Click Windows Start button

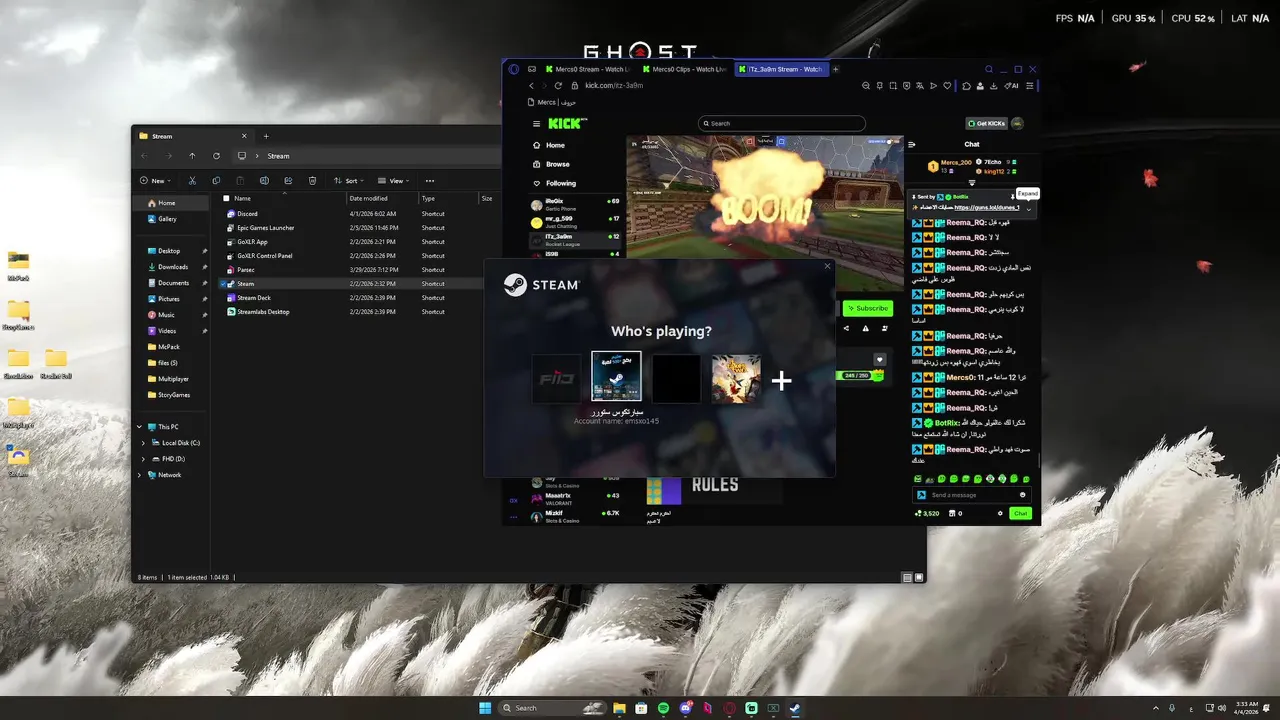tap(485, 708)
